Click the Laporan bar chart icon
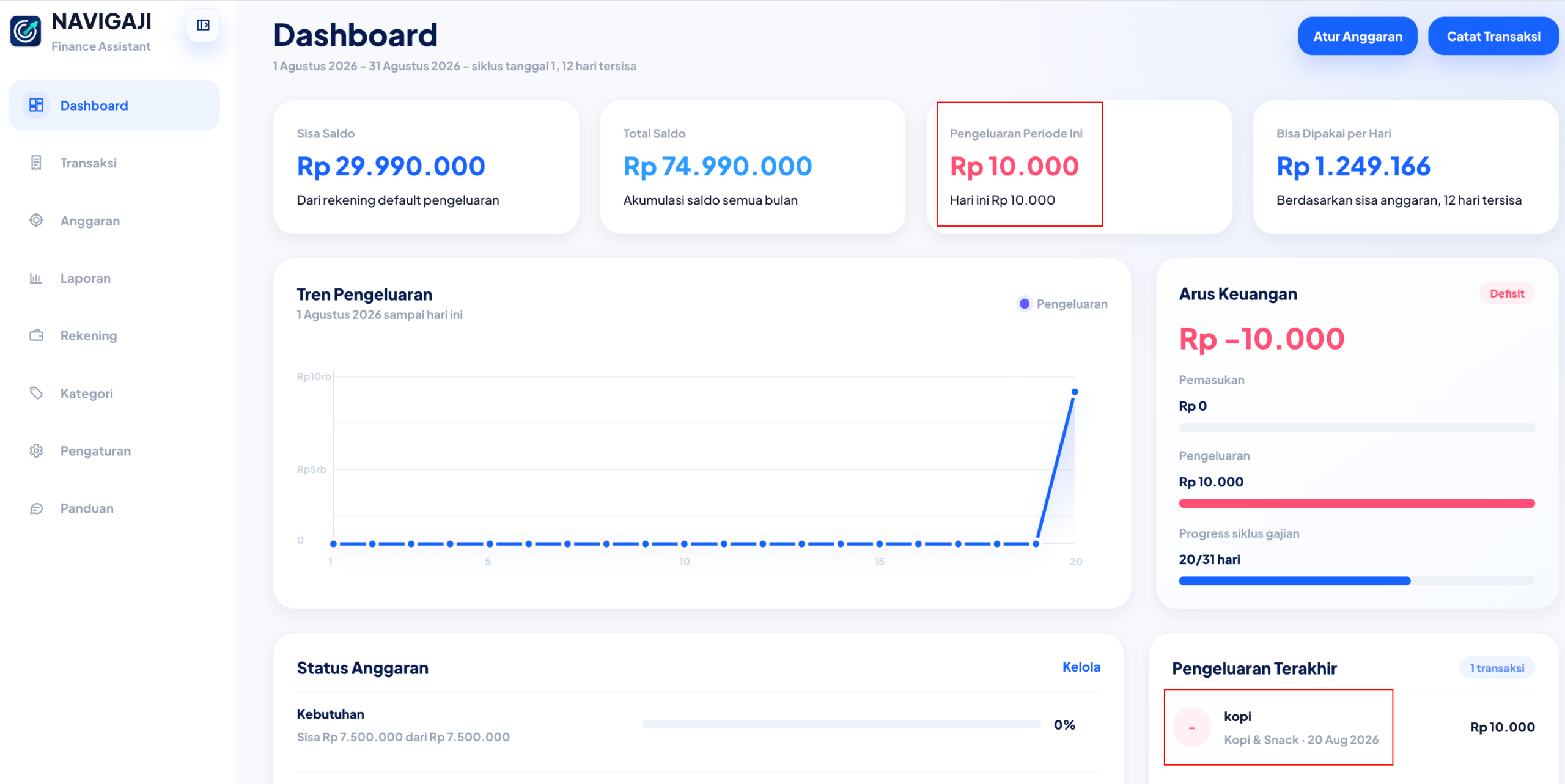 click(36, 278)
